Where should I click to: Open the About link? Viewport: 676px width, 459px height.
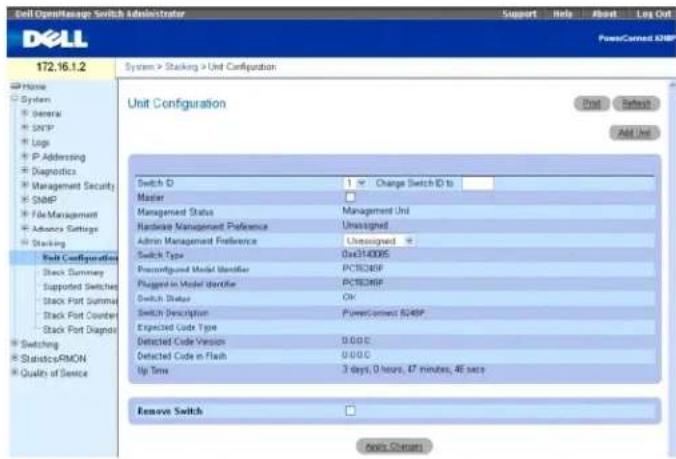coord(604,14)
